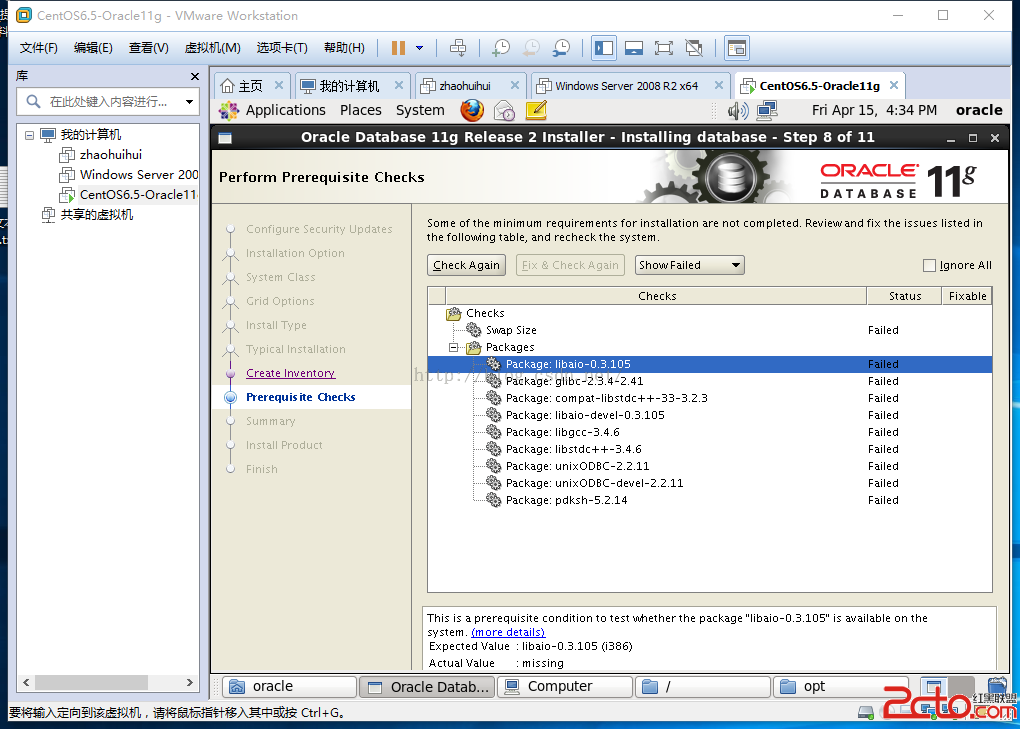Image resolution: width=1020 pixels, height=729 pixels.
Task: Close the library panel
Action: pos(195,76)
